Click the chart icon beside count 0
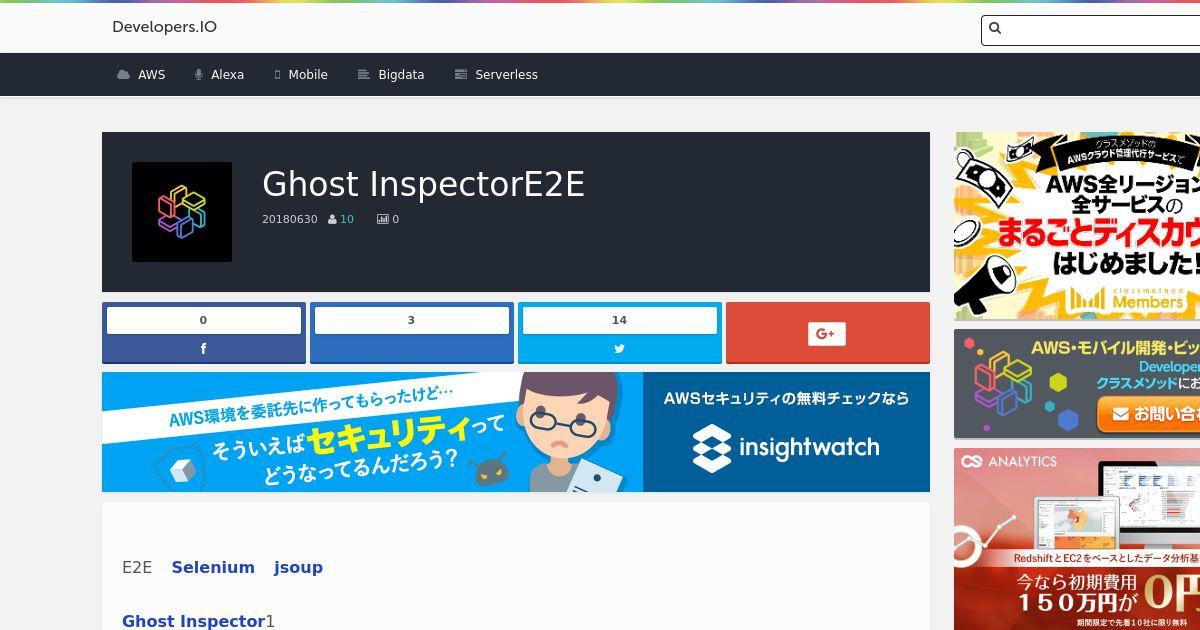The image size is (1200, 630). [382, 219]
